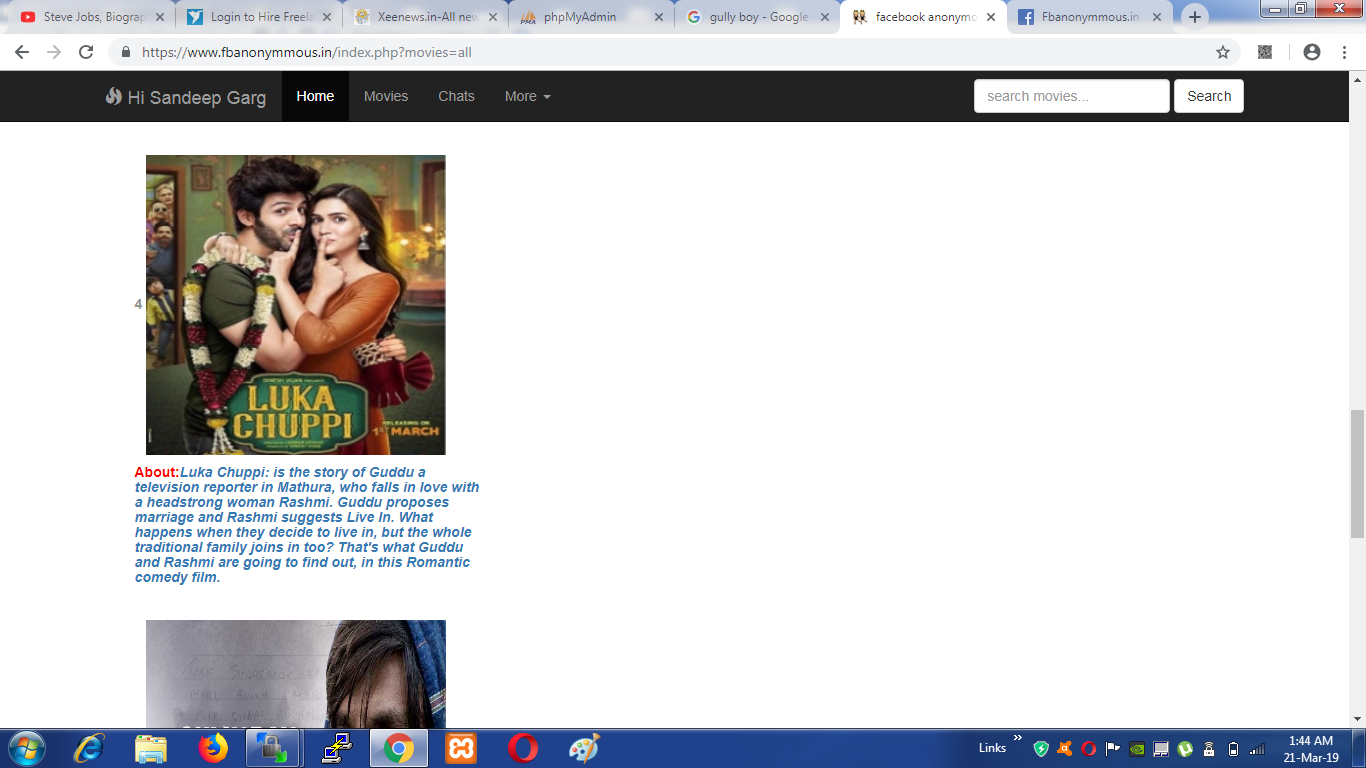Screen dimensions: 1366x768
Task: Close the gully boy Google tab
Action: [x=825, y=17]
